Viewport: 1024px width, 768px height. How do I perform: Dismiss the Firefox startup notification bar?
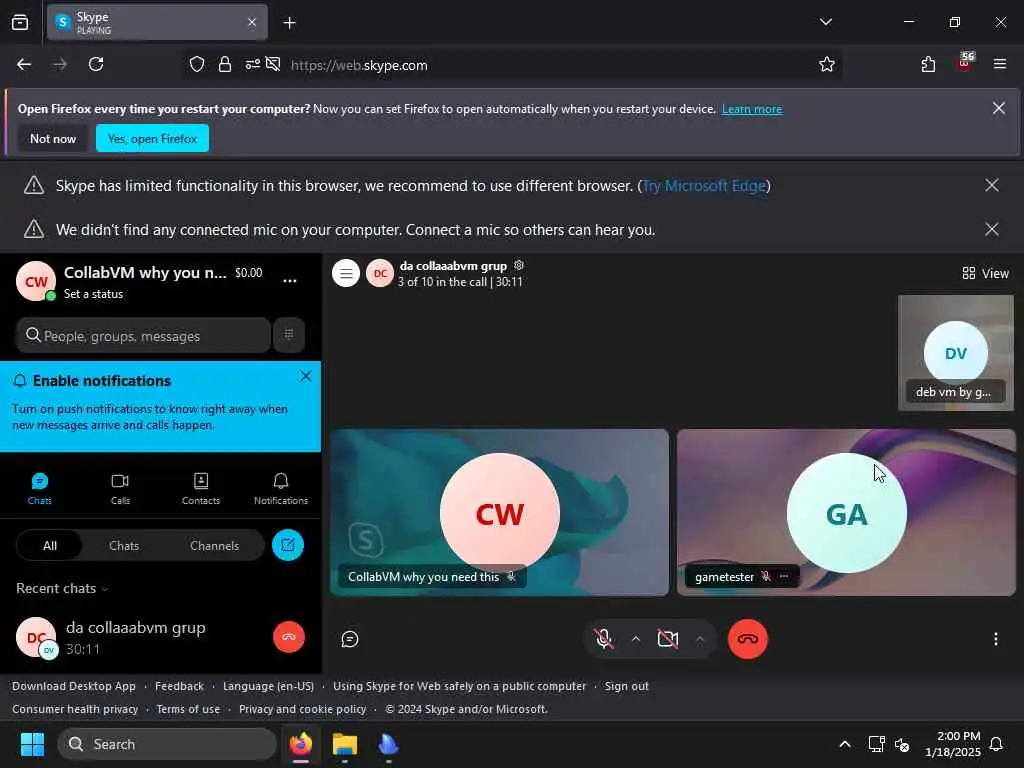999,108
